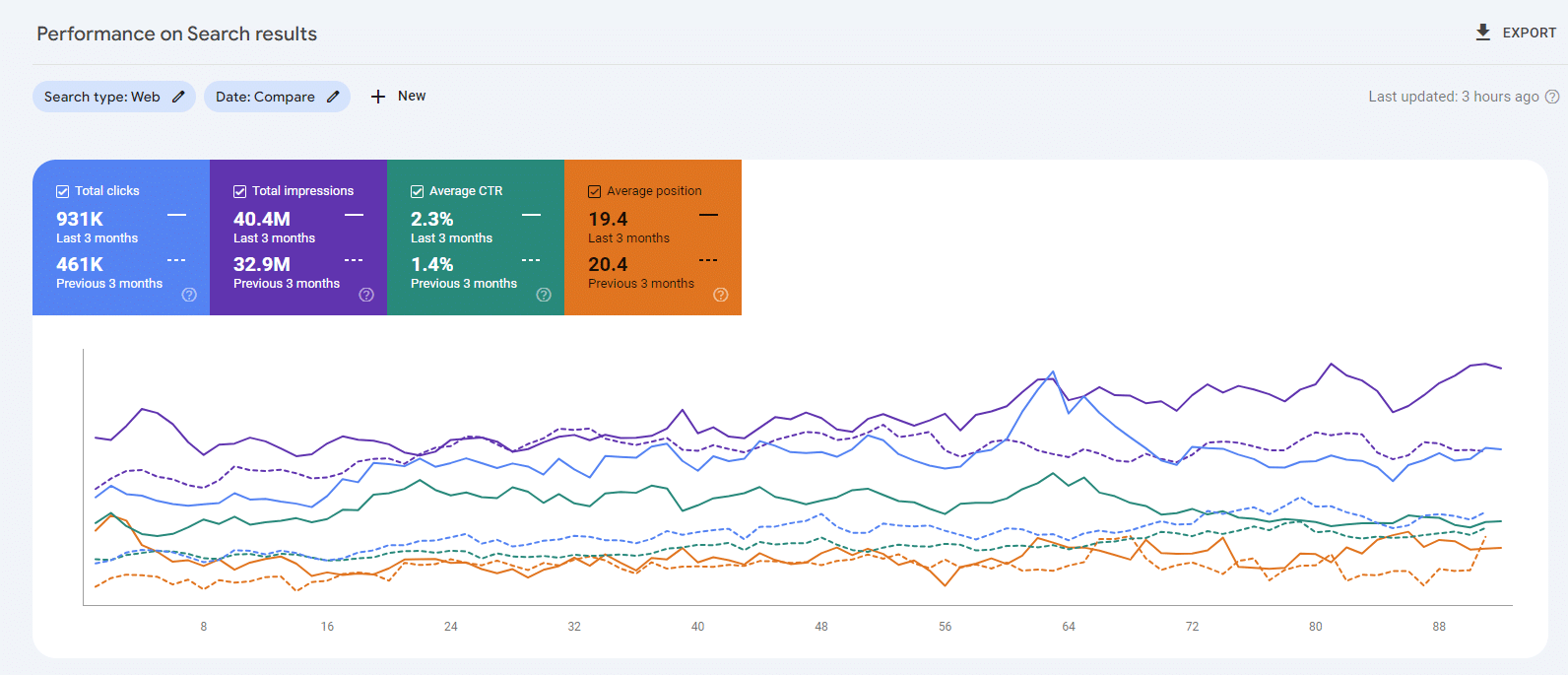Click the chart axis label 32
The image size is (1568, 675).
pyautogui.click(x=574, y=627)
